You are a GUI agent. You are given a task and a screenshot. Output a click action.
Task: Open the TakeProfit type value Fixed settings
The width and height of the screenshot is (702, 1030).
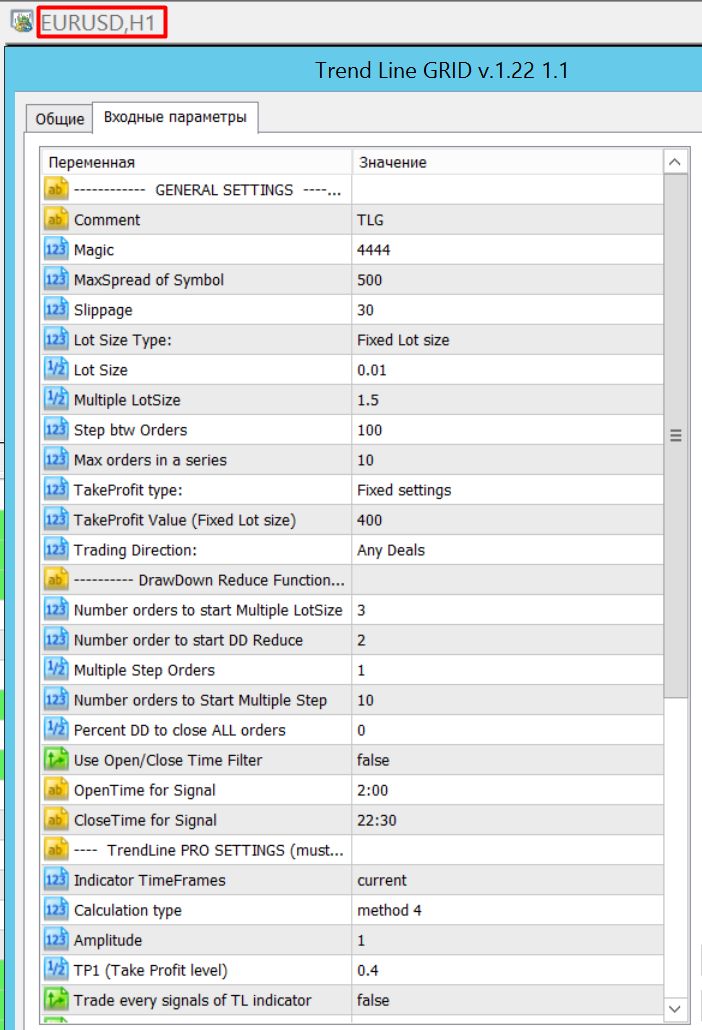coord(508,490)
